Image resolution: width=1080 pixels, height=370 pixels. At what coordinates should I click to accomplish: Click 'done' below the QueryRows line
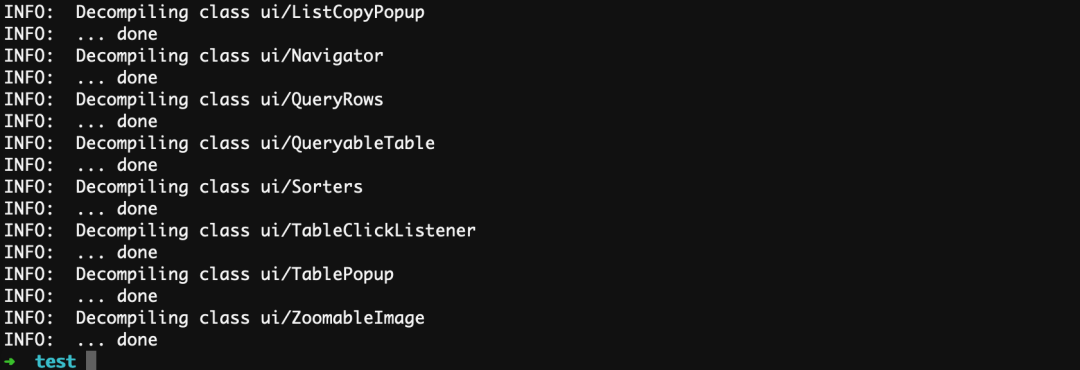click(x=137, y=121)
